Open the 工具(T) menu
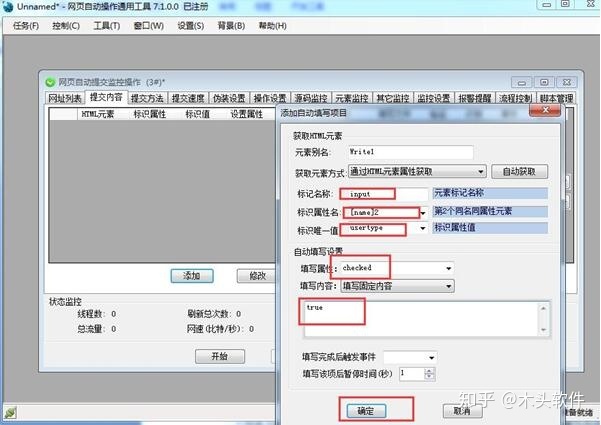The height and width of the screenshot is (425, 601). click(107, 26)
